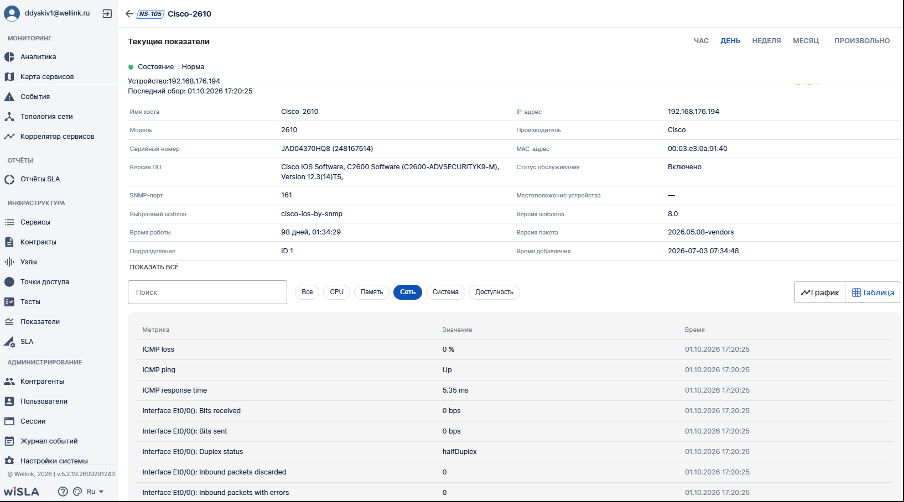
Task: Click the ddyakiv1@welink.ru account name
Action: [57, 13]
